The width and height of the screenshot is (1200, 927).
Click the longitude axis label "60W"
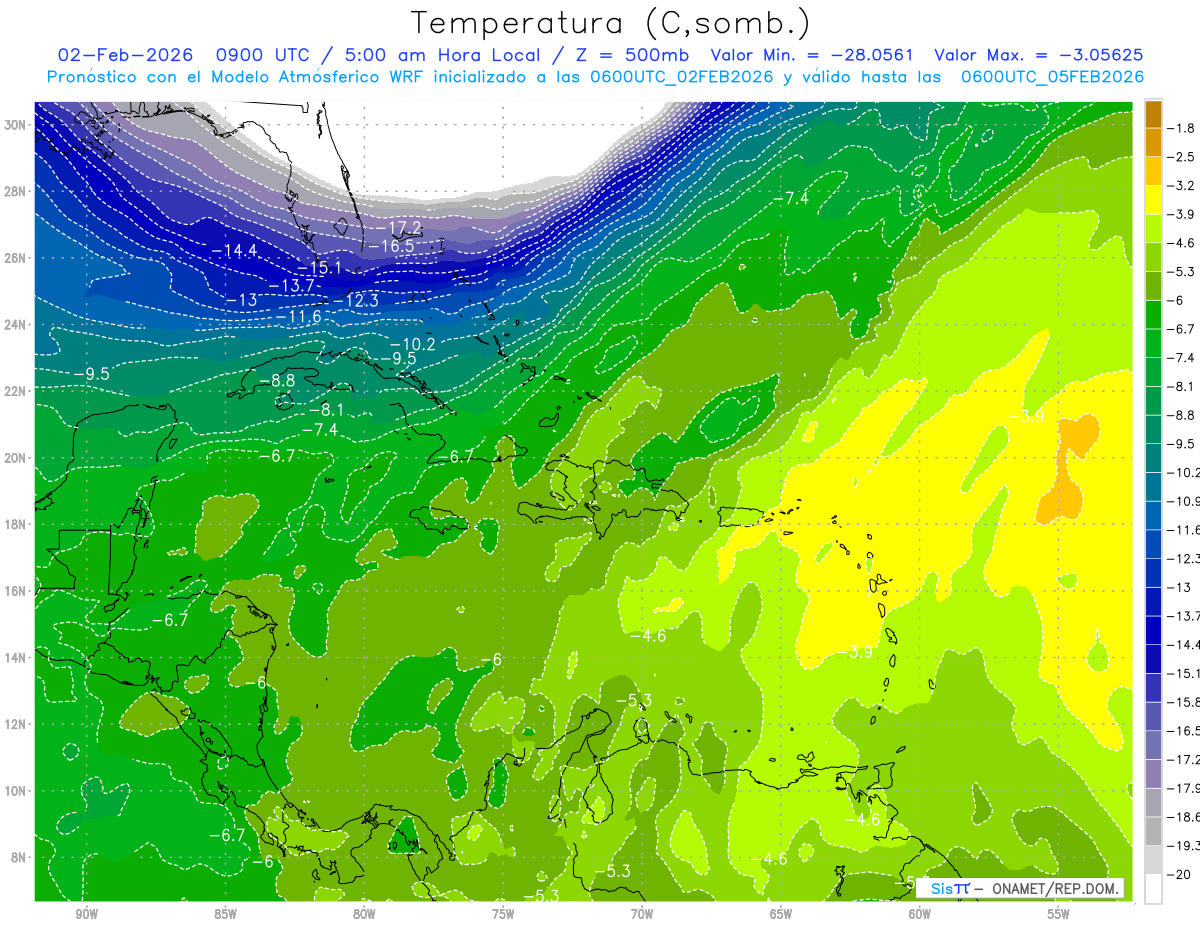[x=920, y=914]
